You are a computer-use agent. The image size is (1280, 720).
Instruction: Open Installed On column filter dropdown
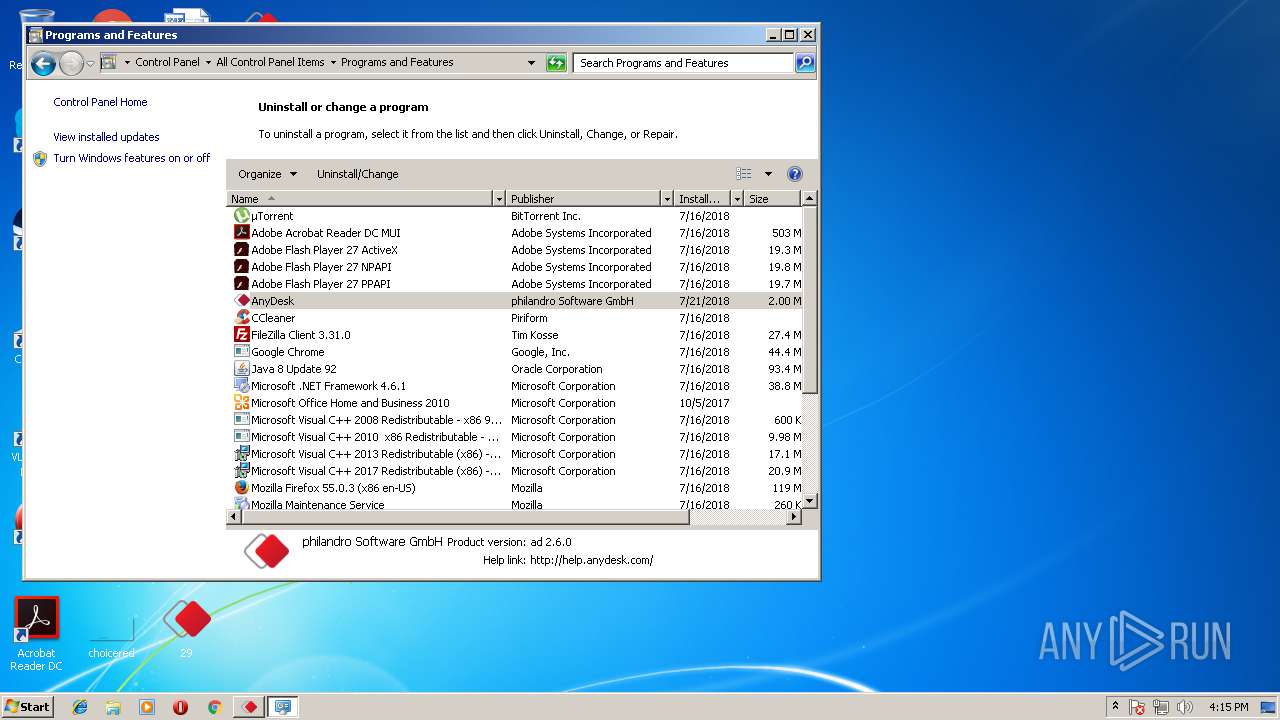[737, 199]
